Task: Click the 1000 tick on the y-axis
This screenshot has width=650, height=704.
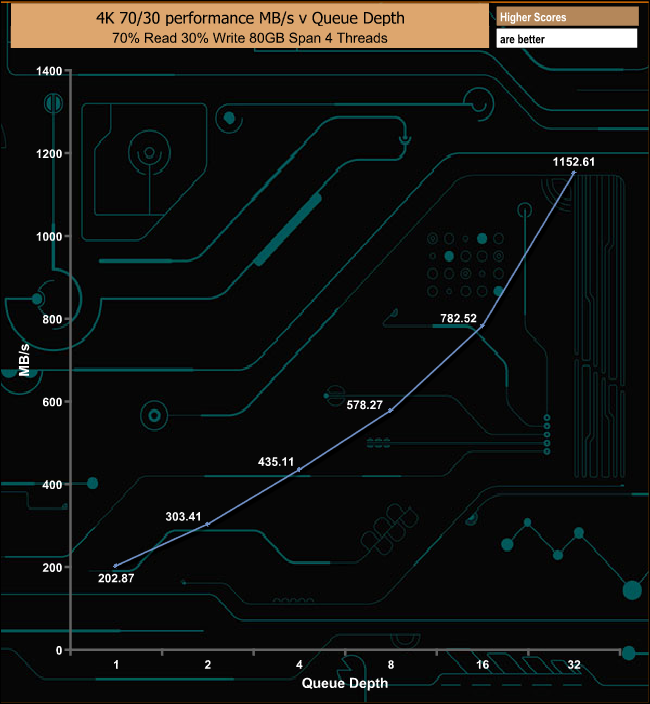Action: pyautogui.click(x=49, y=236)
